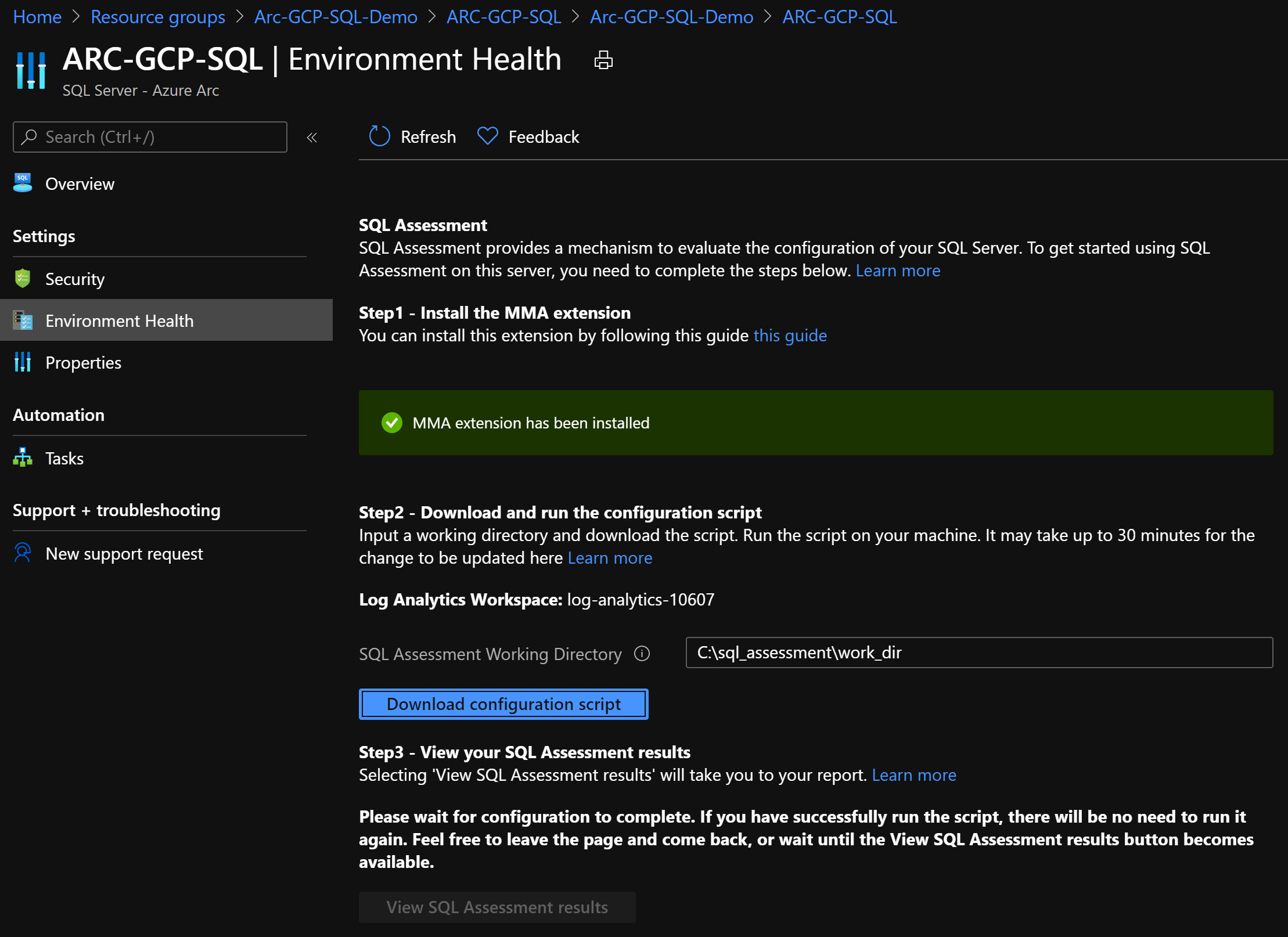
Task: Click the 'MMA extension has been installed' message
Action: pyautogui.click(x=531, y=423)
